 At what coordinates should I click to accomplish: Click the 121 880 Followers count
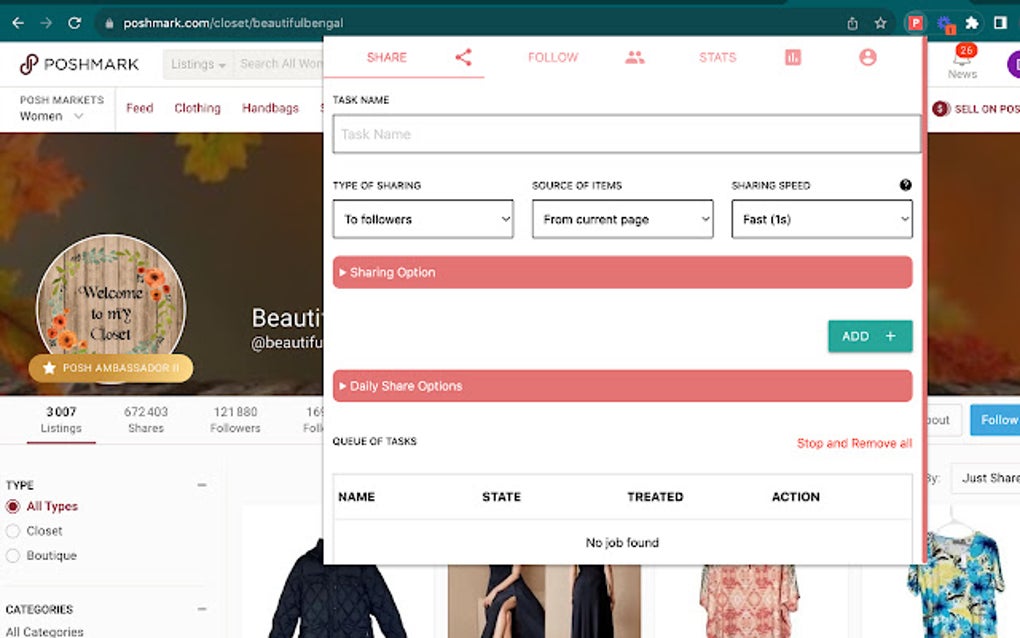click(235, 419)
